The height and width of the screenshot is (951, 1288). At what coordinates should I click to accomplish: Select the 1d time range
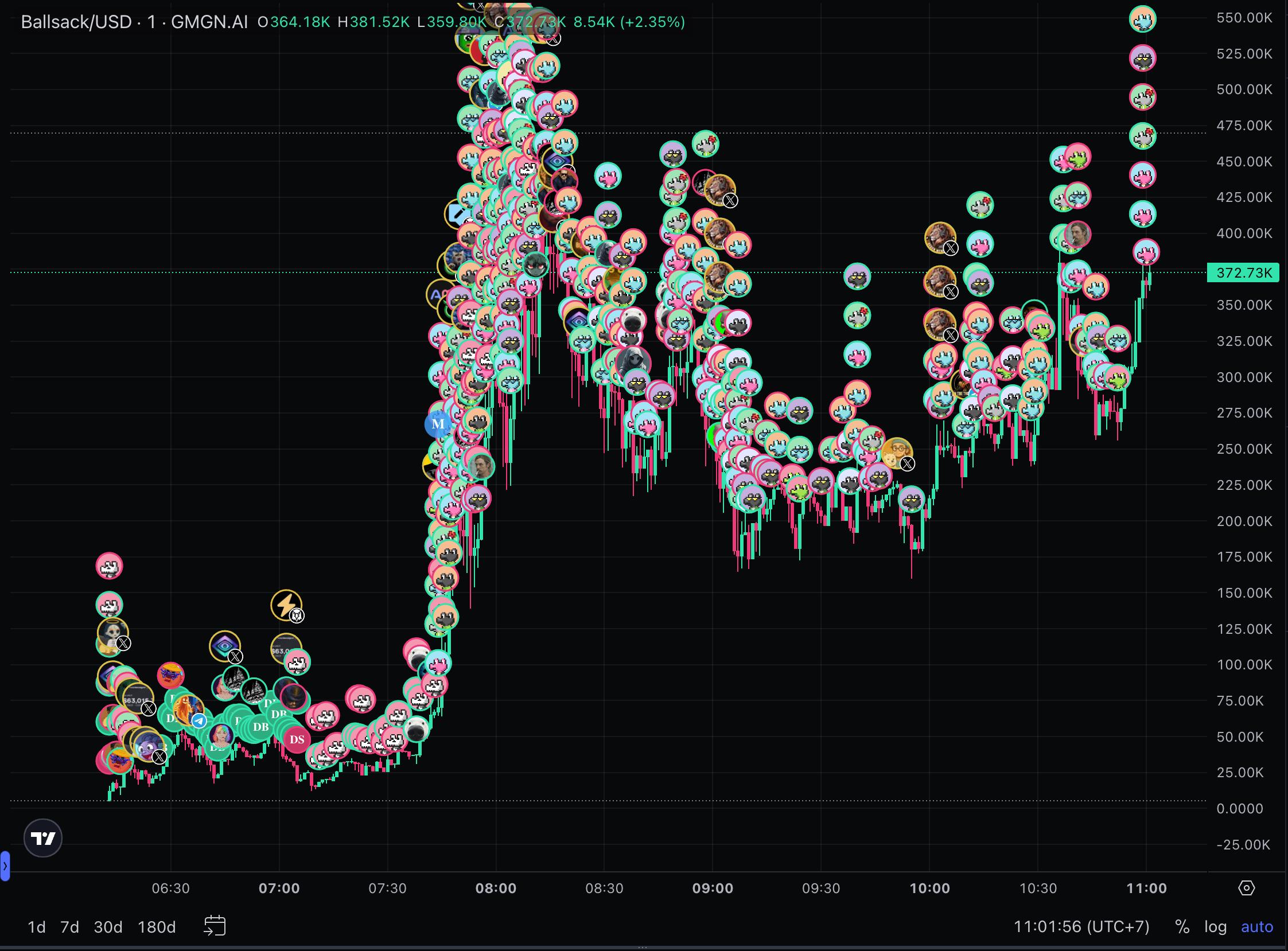37,927
